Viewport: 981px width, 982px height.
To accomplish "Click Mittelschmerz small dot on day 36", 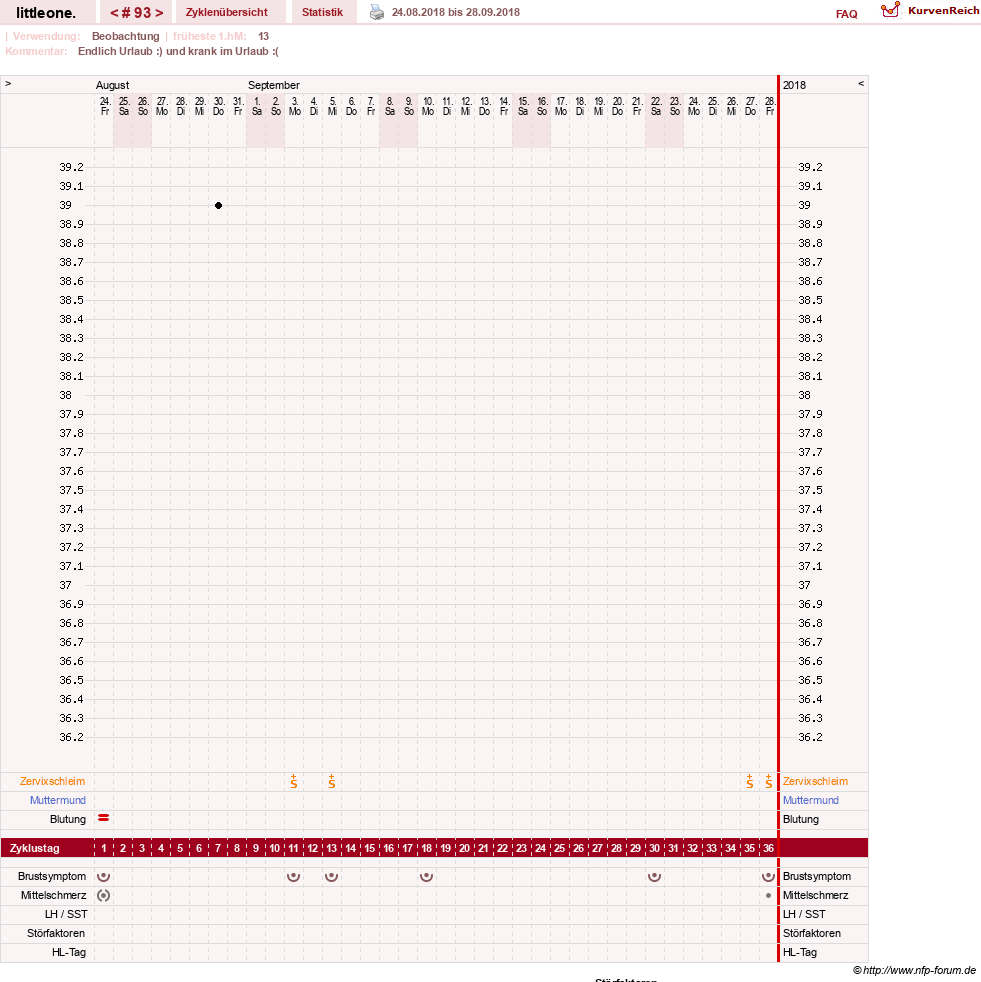I will (x=769, y=896).
